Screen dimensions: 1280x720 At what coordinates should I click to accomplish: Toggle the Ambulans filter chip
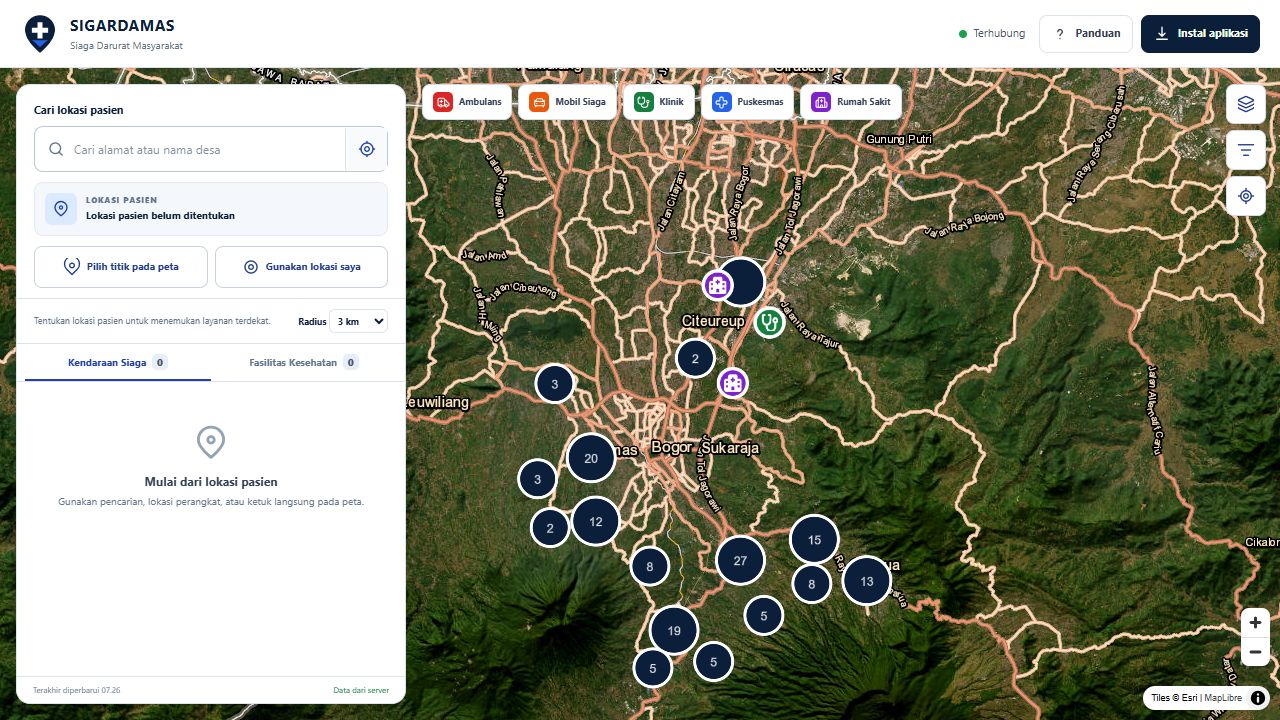click(468, 102)
